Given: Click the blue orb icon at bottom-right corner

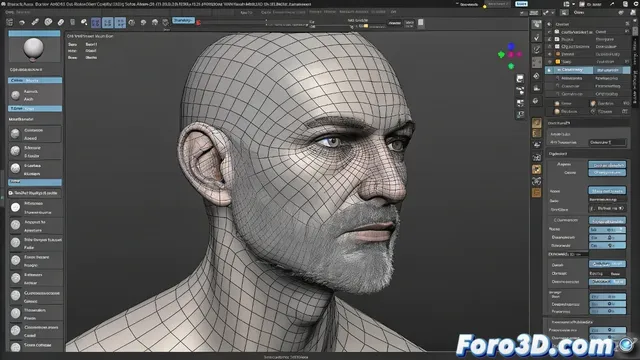Looking at the screenshot, I should (627, 344).
